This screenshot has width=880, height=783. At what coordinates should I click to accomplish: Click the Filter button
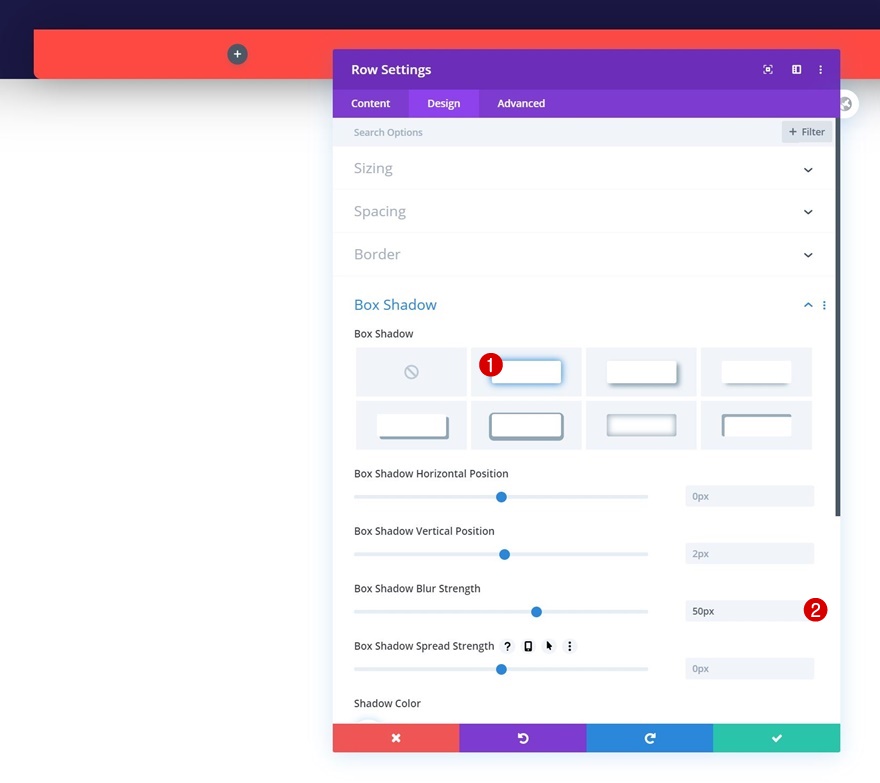pos(806,132)
